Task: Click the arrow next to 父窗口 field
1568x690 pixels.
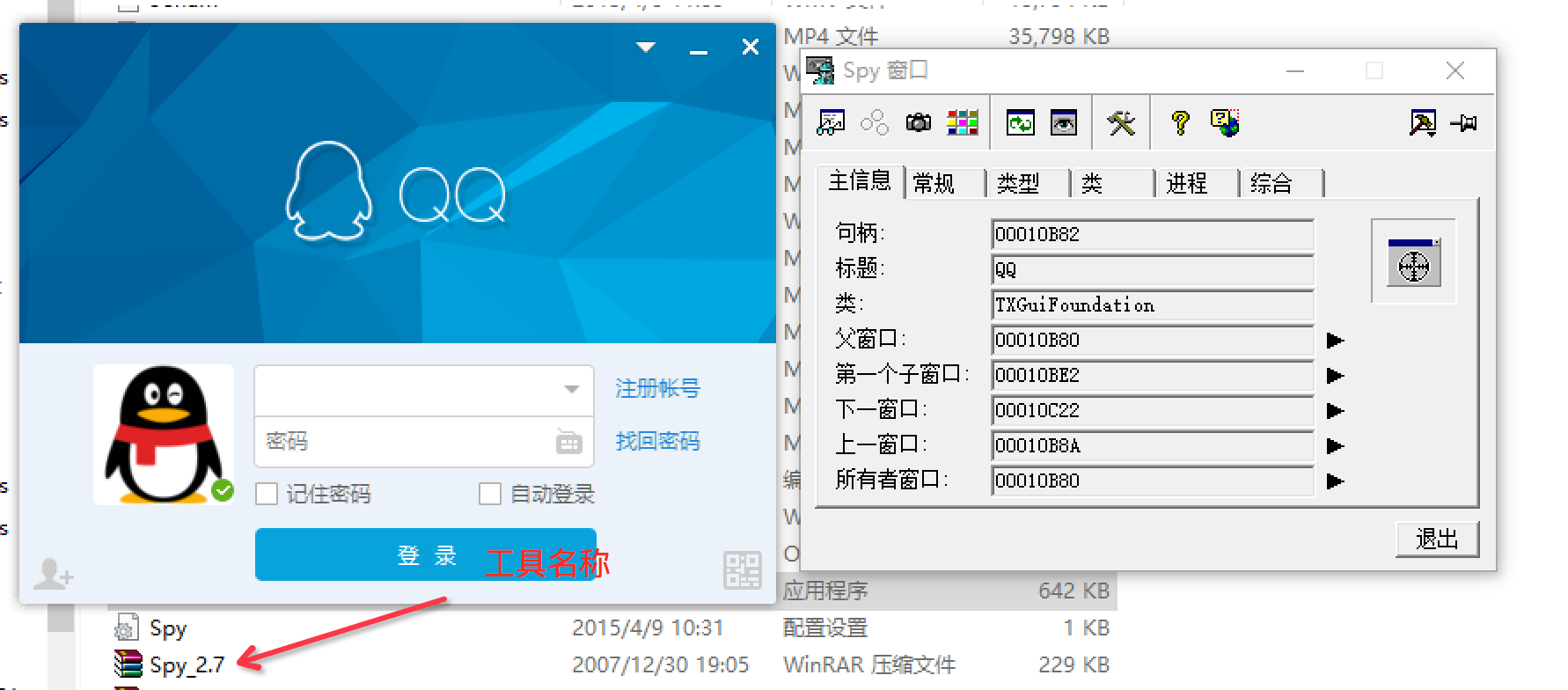Action: point(1335,341)
